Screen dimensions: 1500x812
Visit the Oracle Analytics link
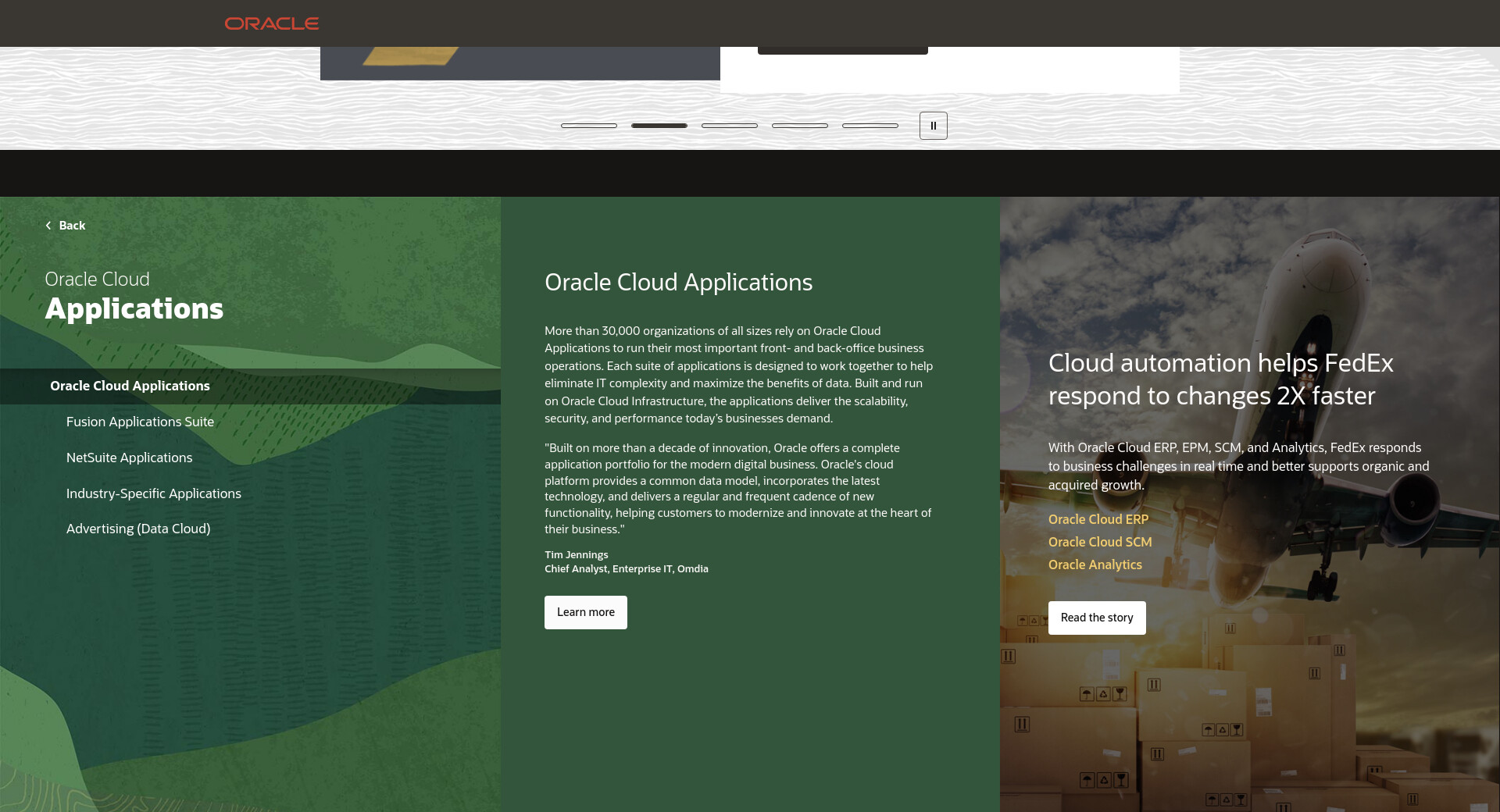(x=1095, y=564)
